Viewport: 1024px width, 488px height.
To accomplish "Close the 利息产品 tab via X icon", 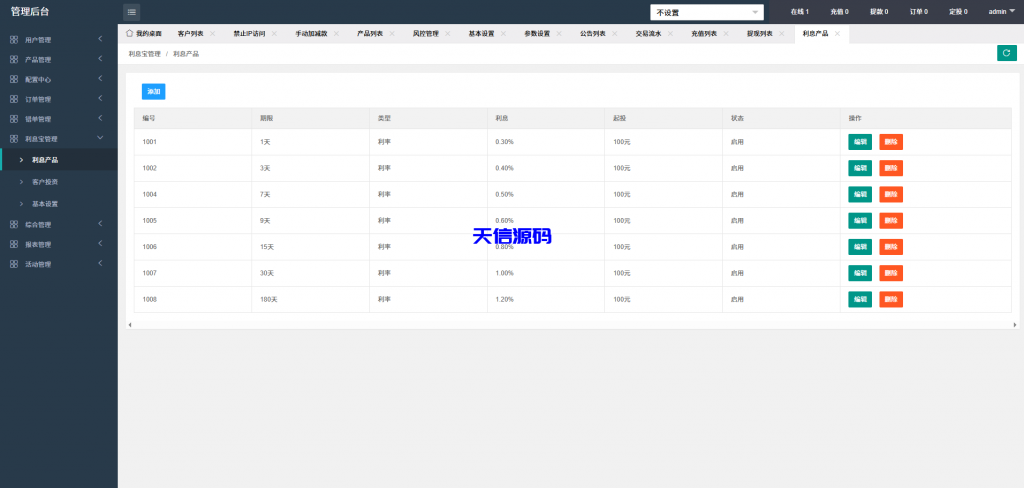I will click(x=837, y=34).
